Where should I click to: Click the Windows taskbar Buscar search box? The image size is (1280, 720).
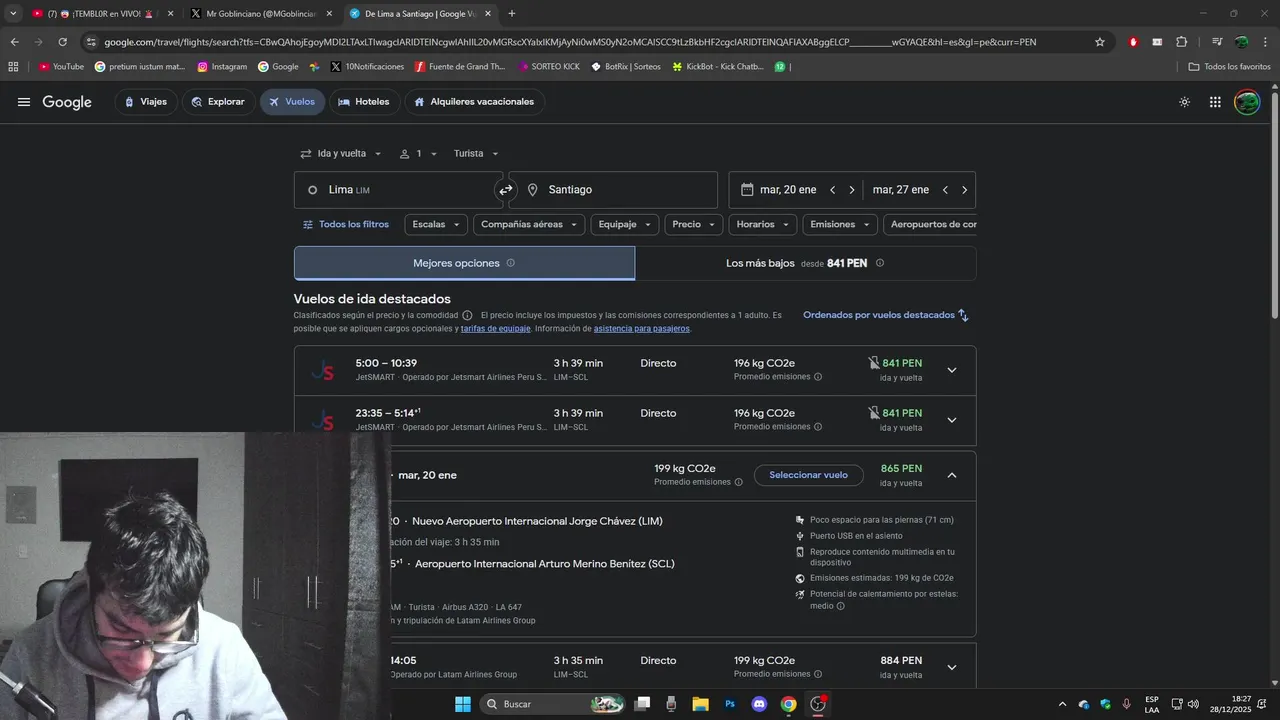click(x=553, y=704)
